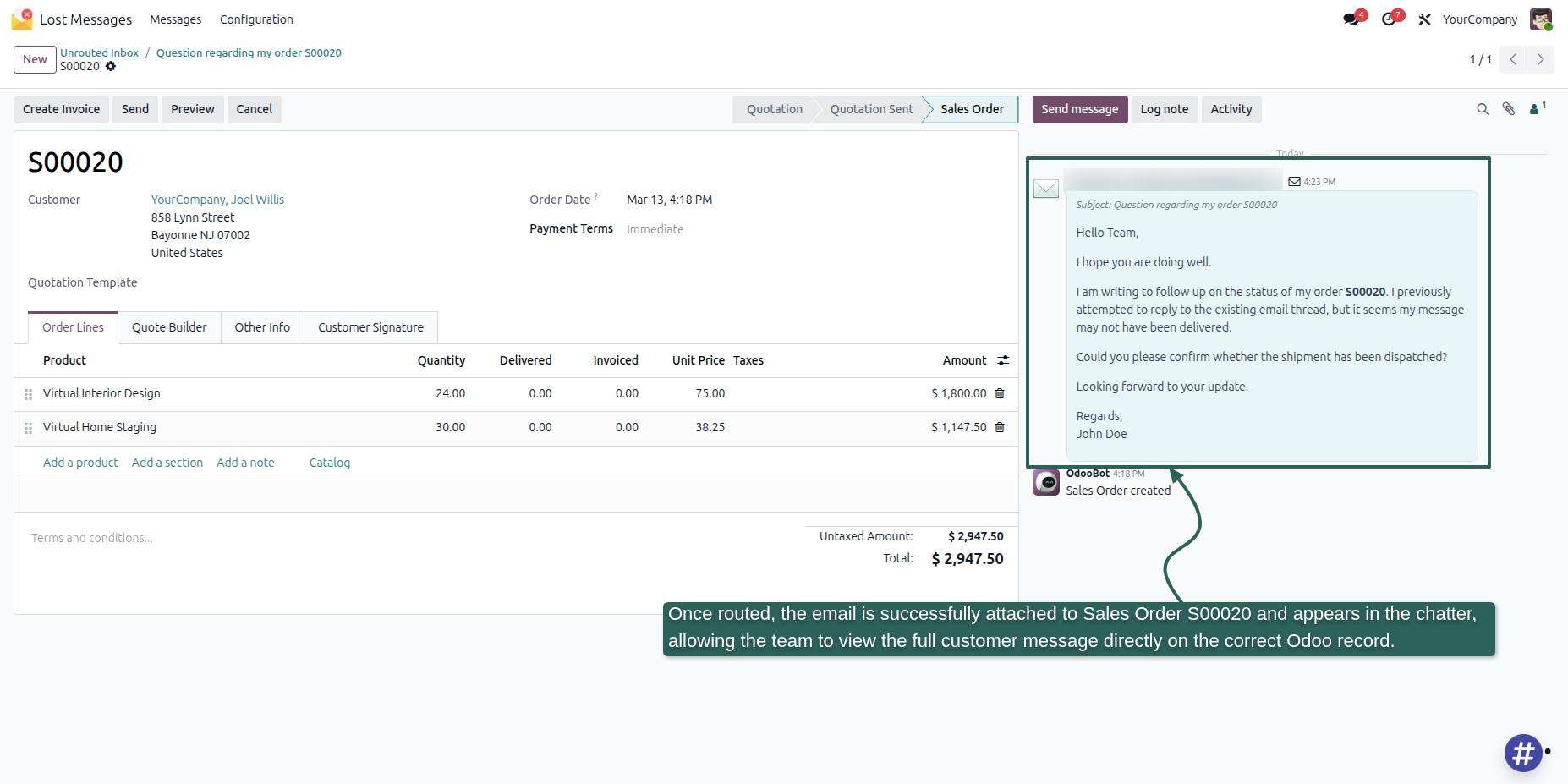The width and height of the screenshot is (1568, 784).
Task: Switch to the Quote Builder tab
Action: pos(169,327)
